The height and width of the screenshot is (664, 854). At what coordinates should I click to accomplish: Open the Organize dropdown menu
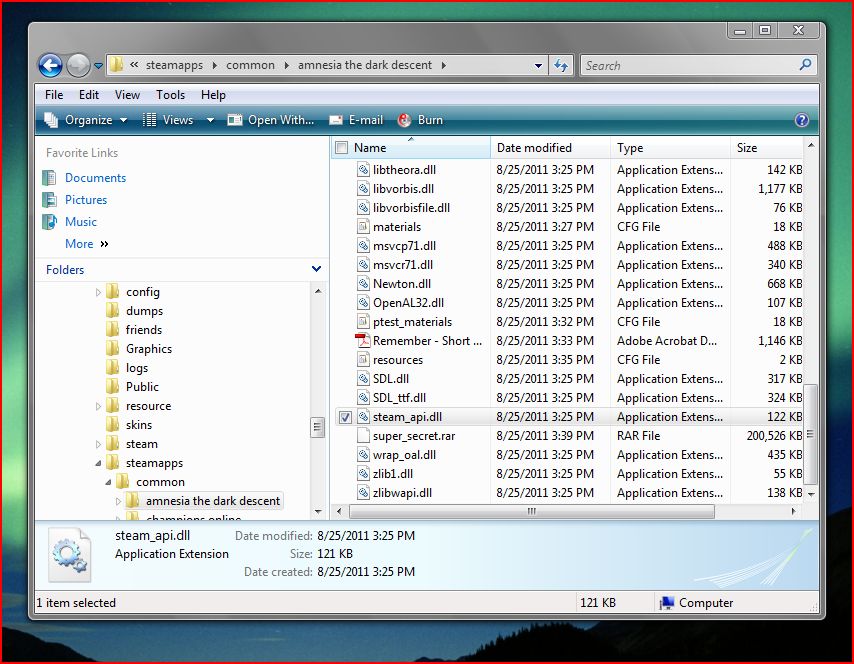[87, 120]
